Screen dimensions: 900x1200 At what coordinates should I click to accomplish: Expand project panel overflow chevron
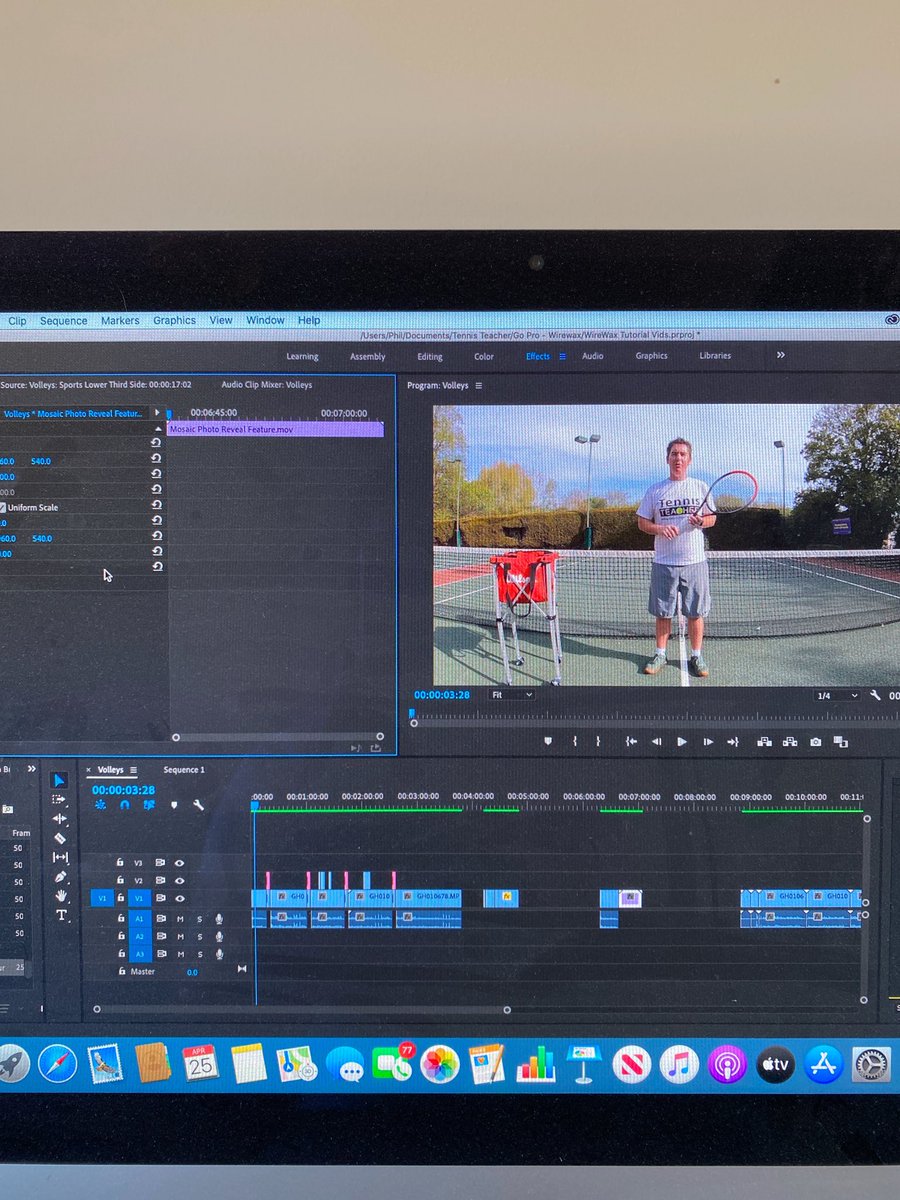[x=31, y=769]
